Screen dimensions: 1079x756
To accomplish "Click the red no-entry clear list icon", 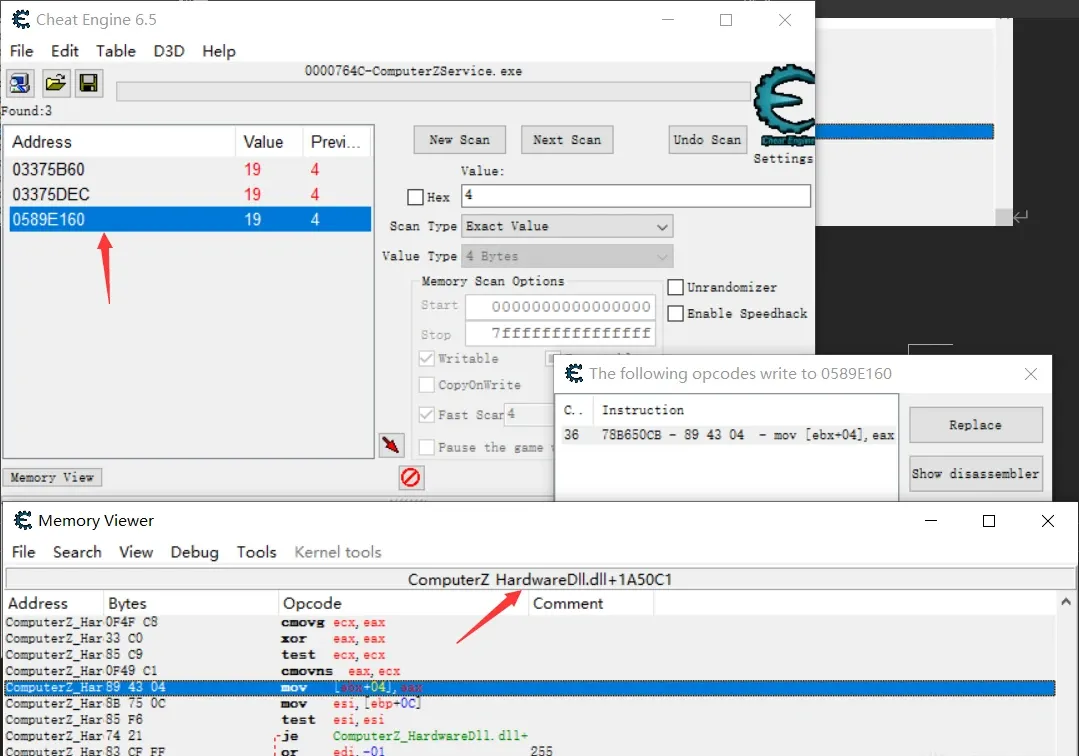I will [x=411, y=477].
